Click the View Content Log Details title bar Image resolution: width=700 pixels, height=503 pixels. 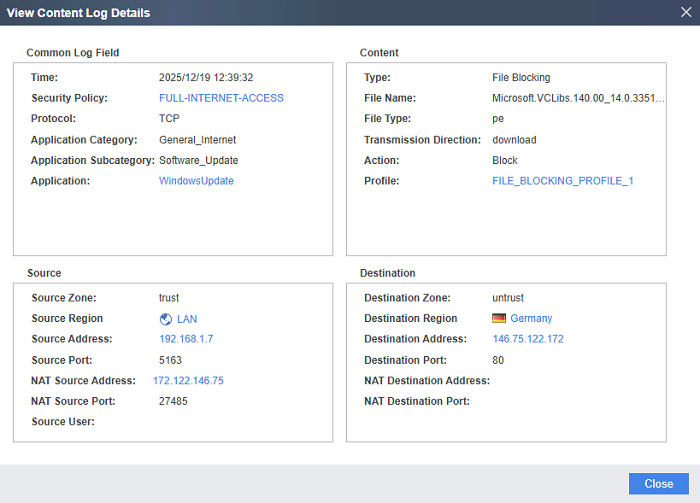click(300, 13)
